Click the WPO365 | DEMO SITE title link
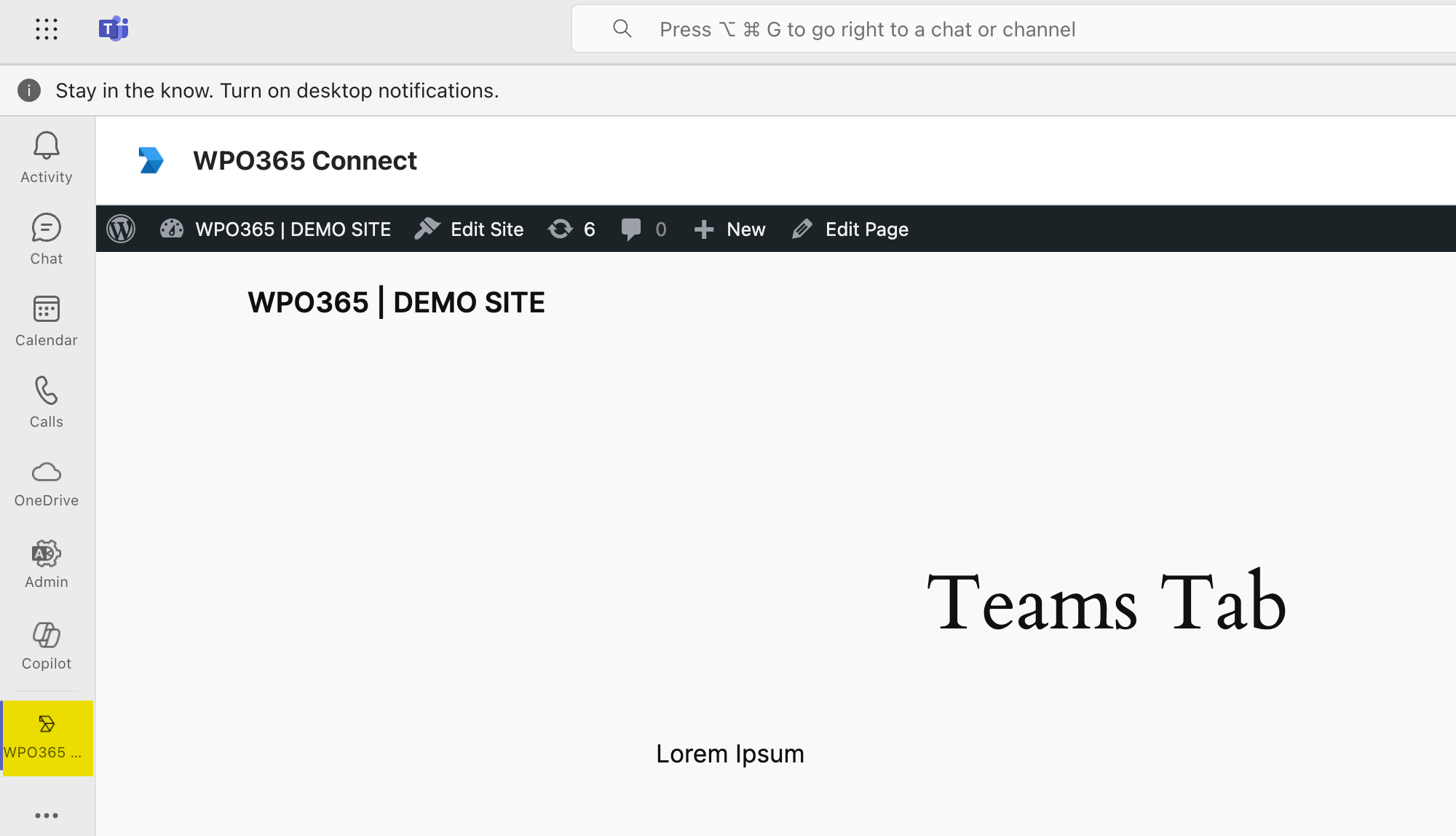1456x836 pixels. pyautogui.click(x=396, y=302)
